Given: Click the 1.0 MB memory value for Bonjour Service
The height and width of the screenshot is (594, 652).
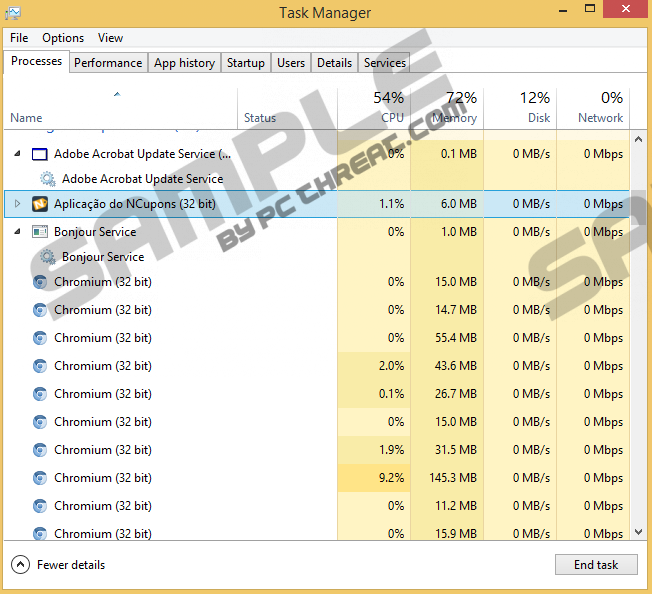Looking at the screenshot, I should [459, 232].
